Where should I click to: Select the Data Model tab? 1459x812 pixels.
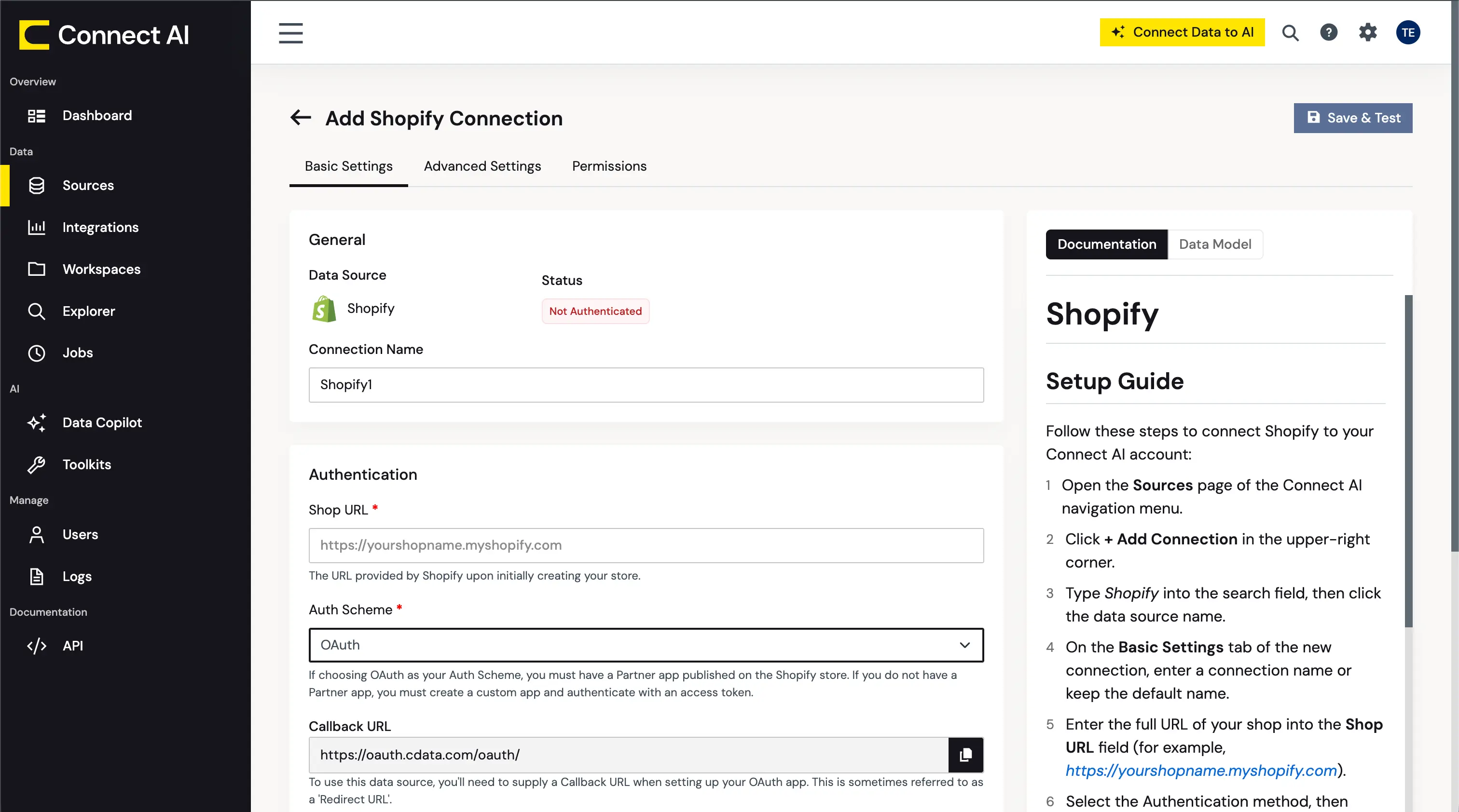pyautogui.click(x=1215, y=244)
